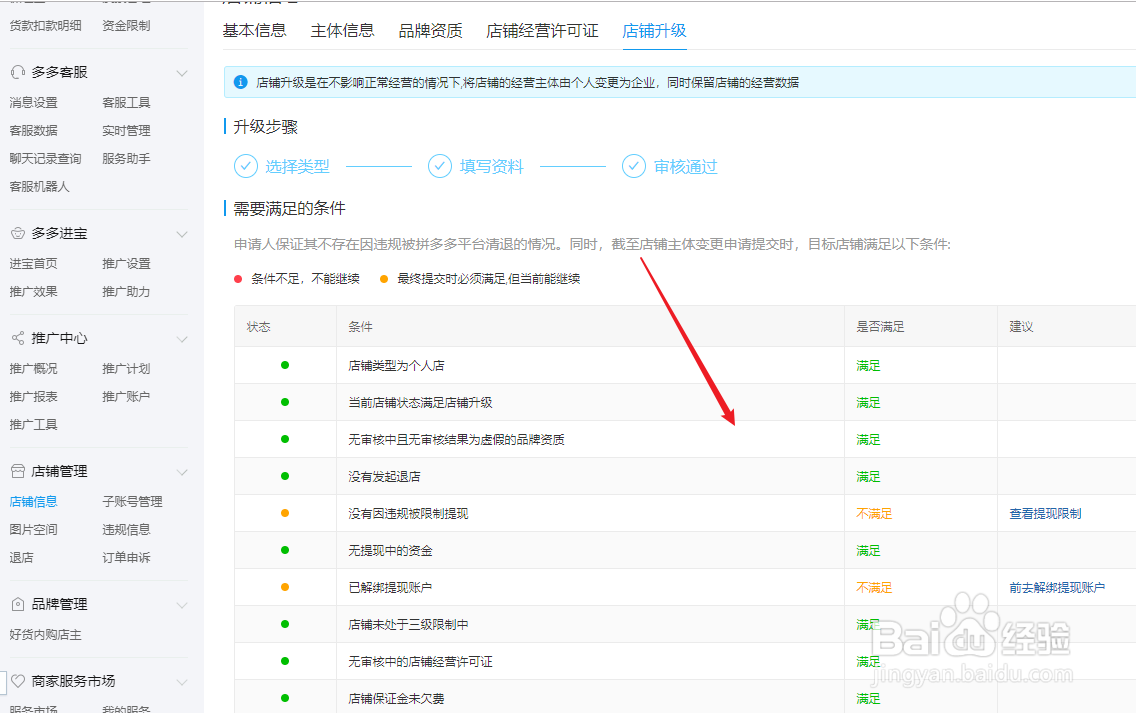Open 服务助手 in sidebar
This screenshot has height=713, width=1136.
[x=126, y=159]
